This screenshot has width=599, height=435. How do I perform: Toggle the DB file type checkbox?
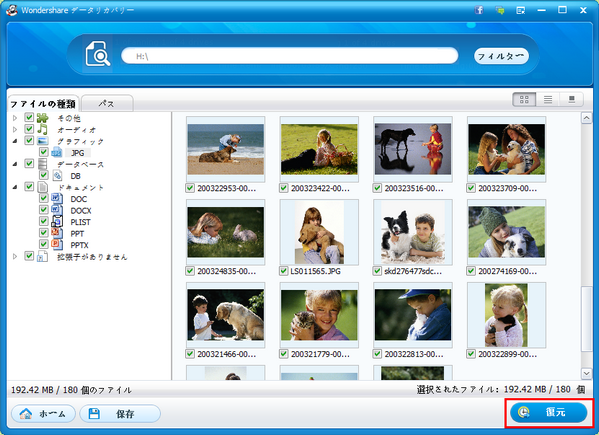point(44,175)
